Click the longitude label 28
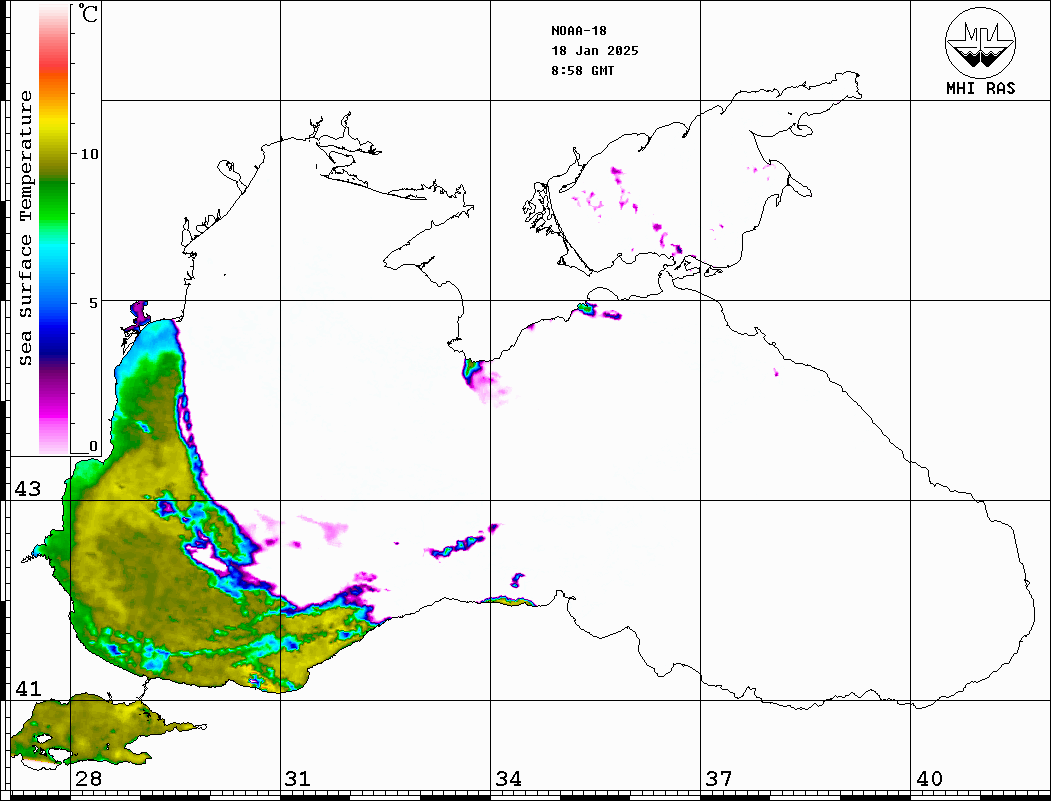The height and width of the screenshot is (801, 1051). pos(88,778)
